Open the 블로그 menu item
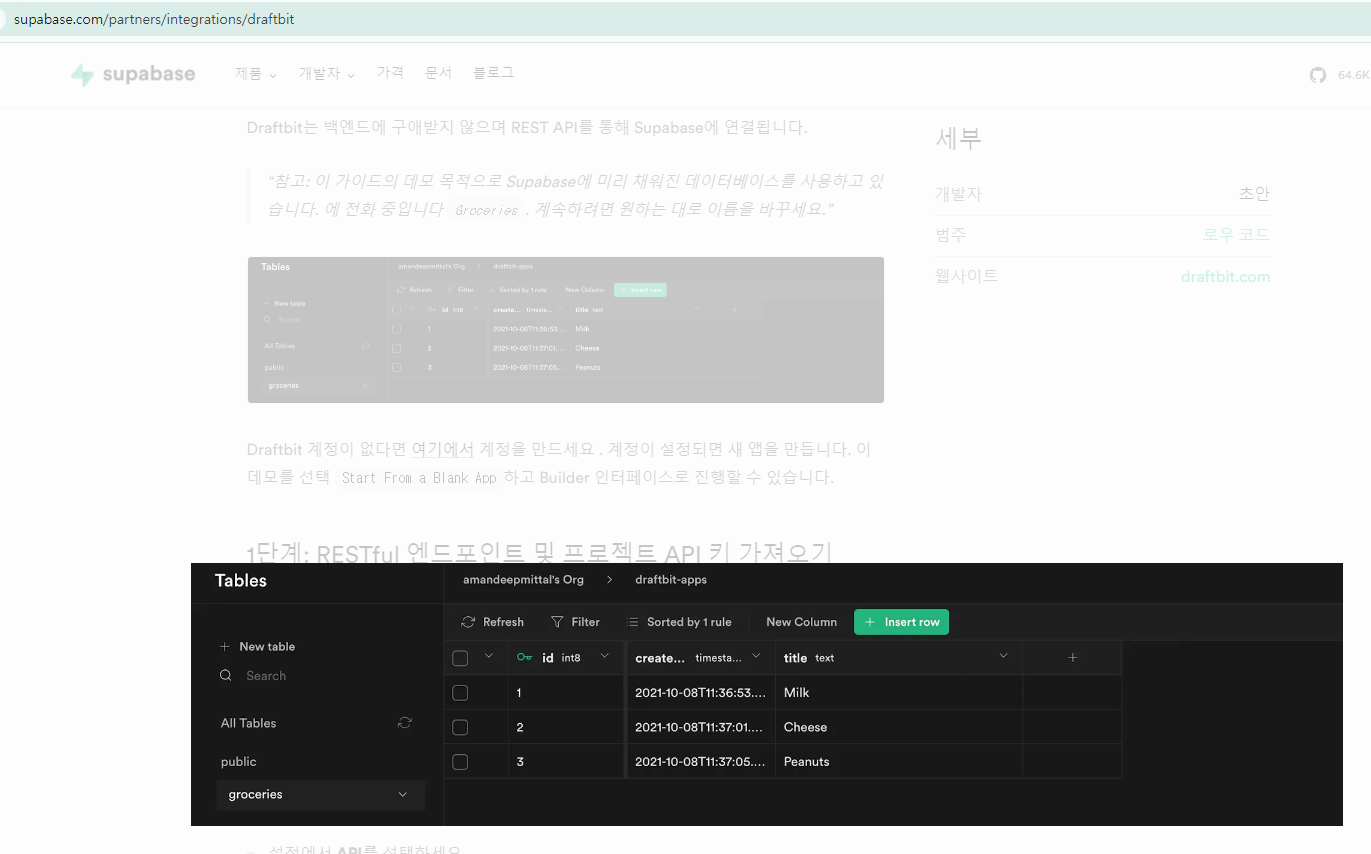 (x=493, y=73)
